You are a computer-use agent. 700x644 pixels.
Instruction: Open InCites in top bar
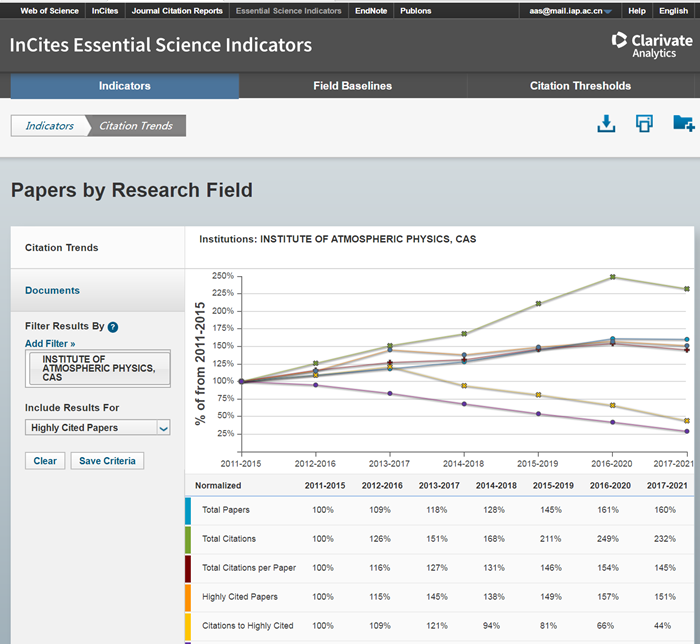click(105, 11)
